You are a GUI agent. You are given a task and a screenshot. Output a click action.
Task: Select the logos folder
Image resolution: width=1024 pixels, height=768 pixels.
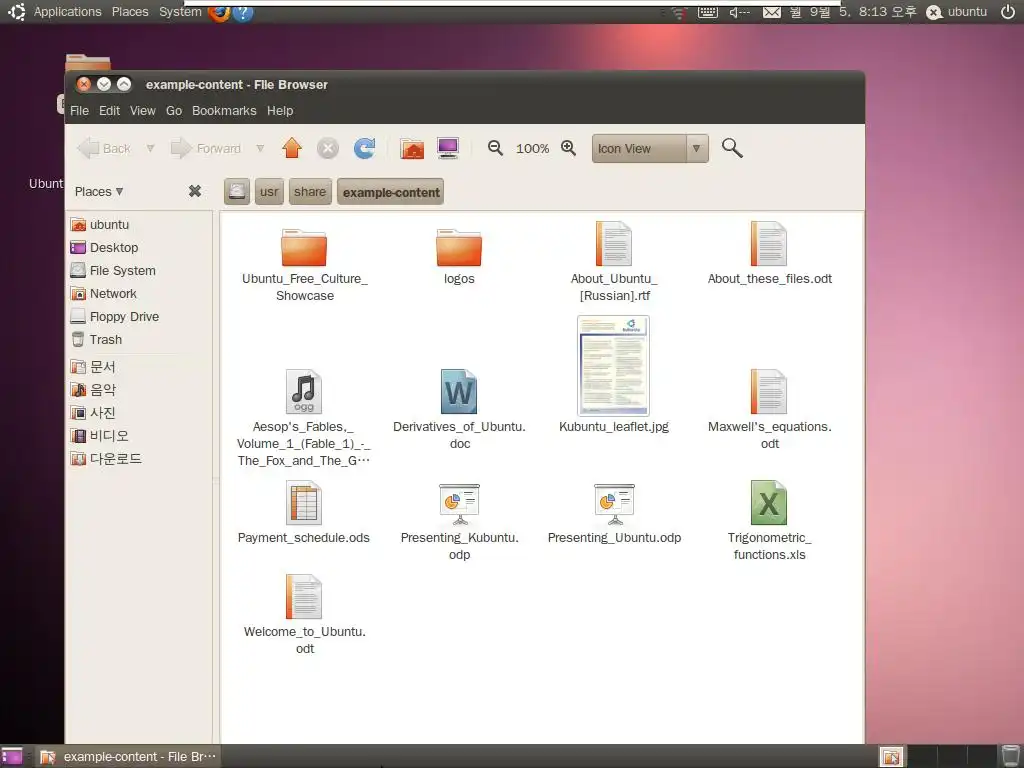459,256
